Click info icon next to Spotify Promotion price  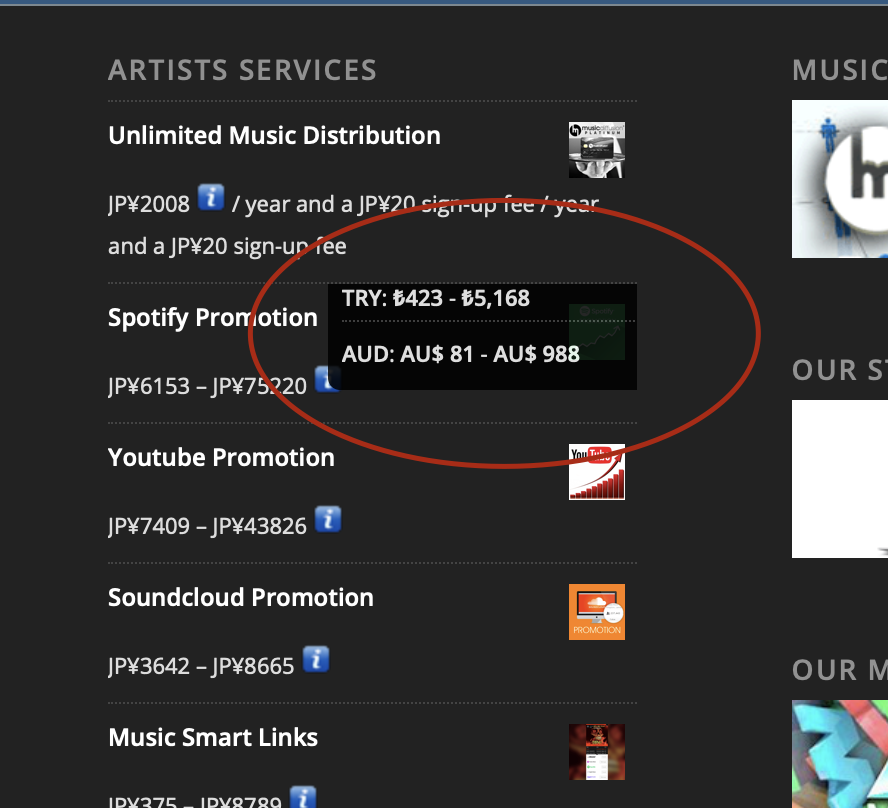(326, 380)
